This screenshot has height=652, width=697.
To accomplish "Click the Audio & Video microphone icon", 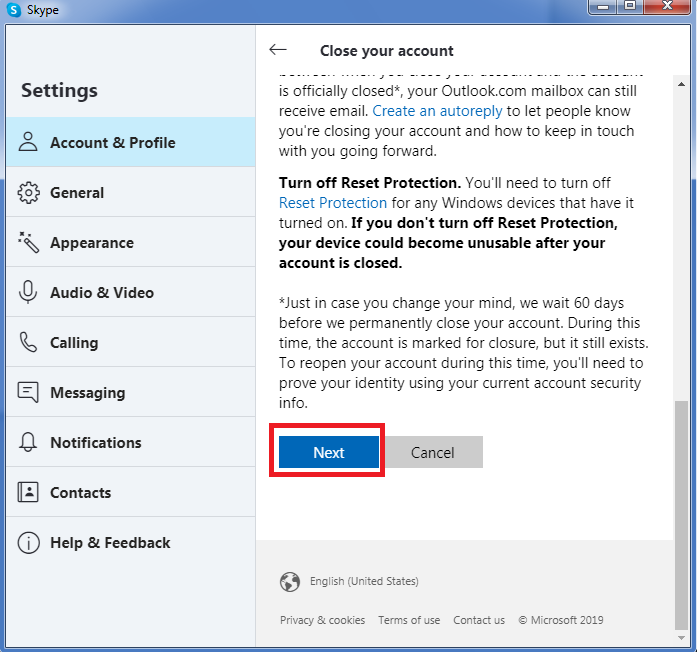I will pyautogui.click(x=28, y=292).
